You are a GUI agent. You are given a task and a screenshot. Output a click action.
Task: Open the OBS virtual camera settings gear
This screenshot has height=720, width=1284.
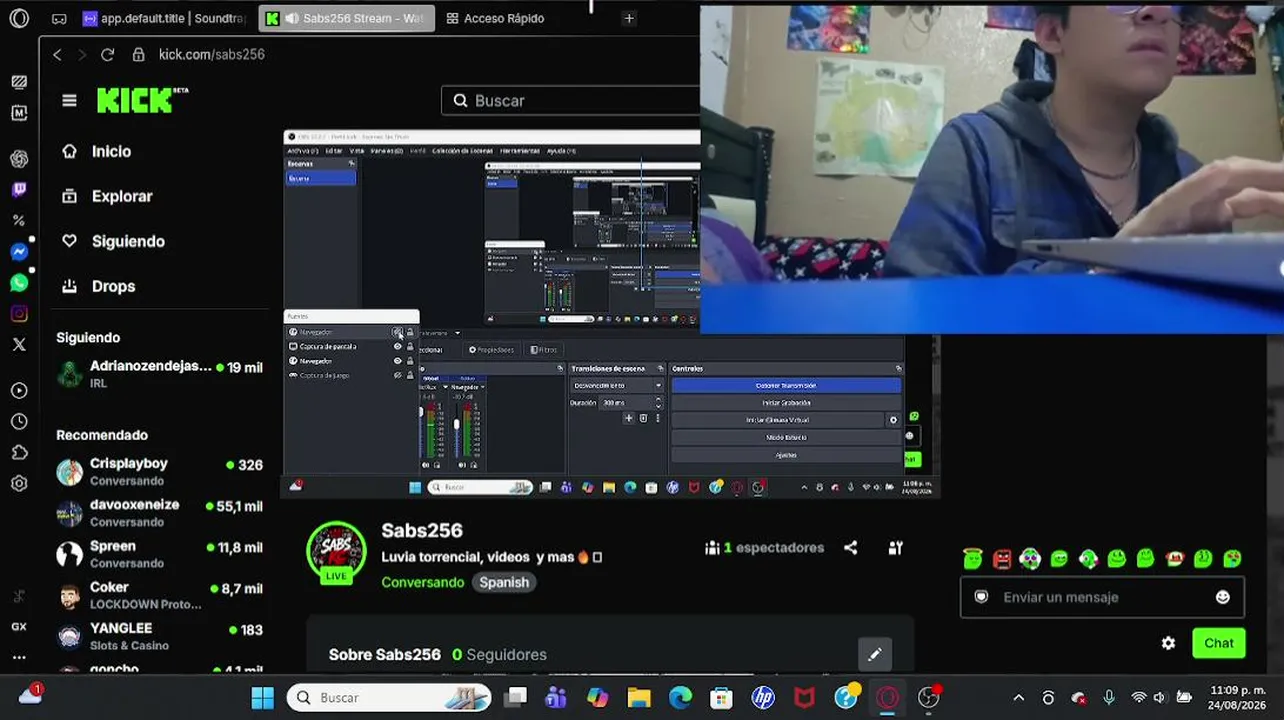point(893,420)
